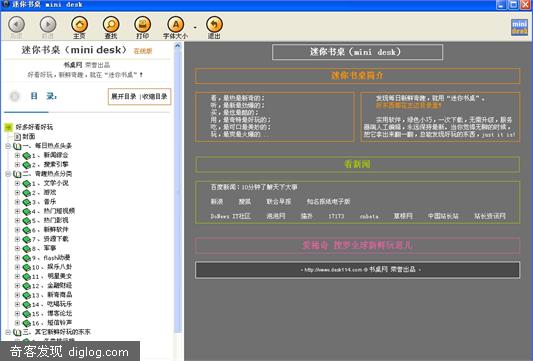Click the green book icon for 11、明星美女
The width and height of the screenshot is (533, 361).
(27, 277)
